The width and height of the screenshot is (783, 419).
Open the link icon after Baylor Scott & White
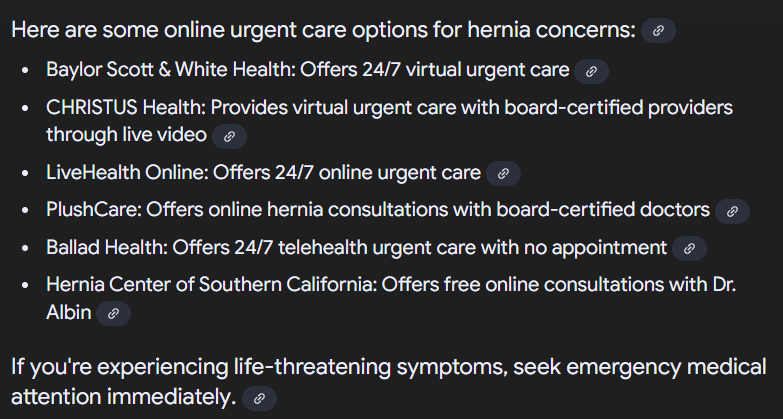[591, 71]
